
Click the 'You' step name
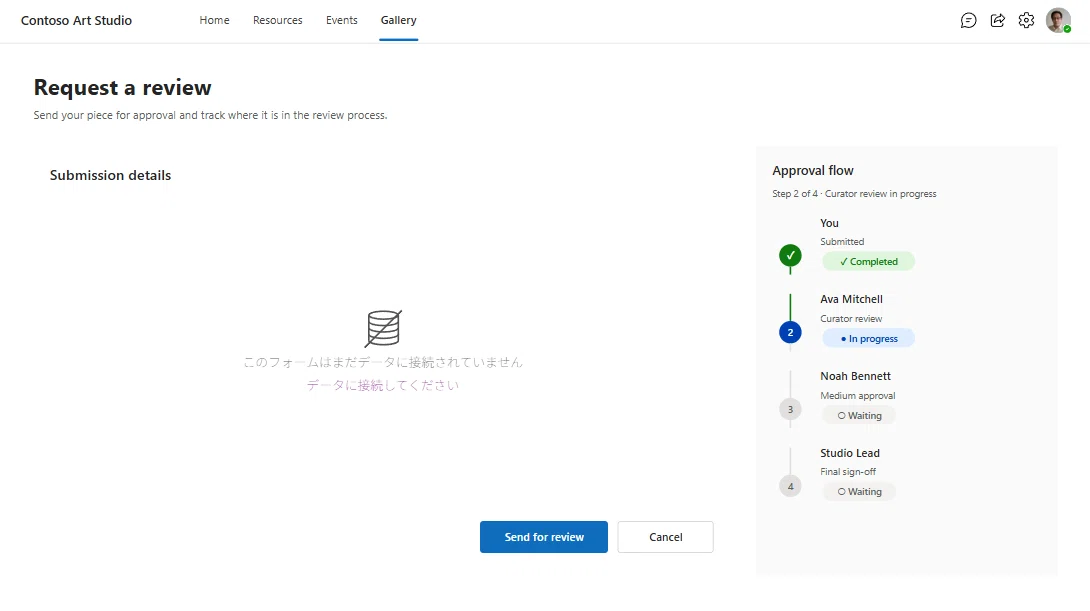pyautogui.click(x=829, y=223)
